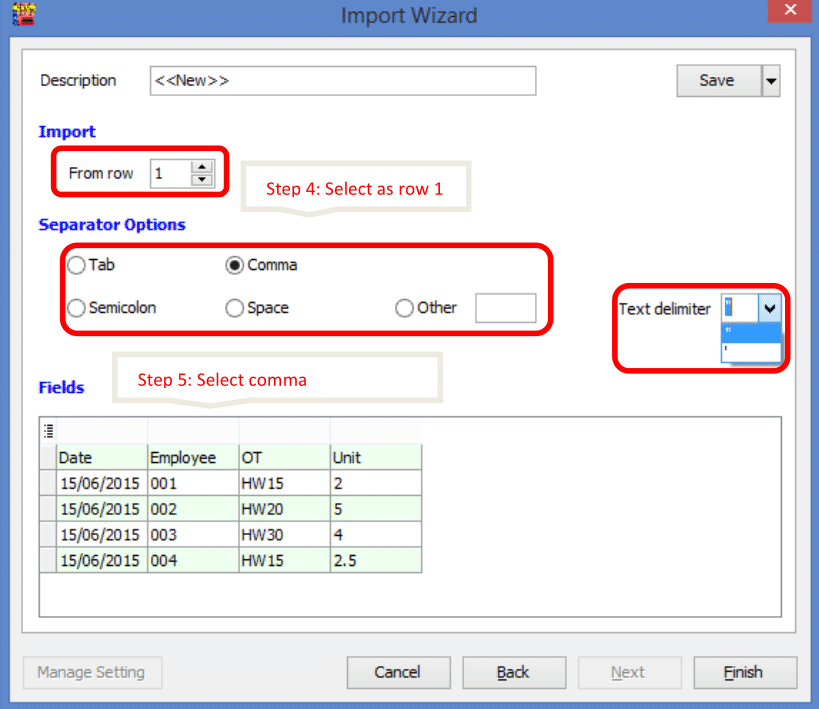The image size is (819, 709).
Task: Go to previous step with Back button
Action: (514, 672)
